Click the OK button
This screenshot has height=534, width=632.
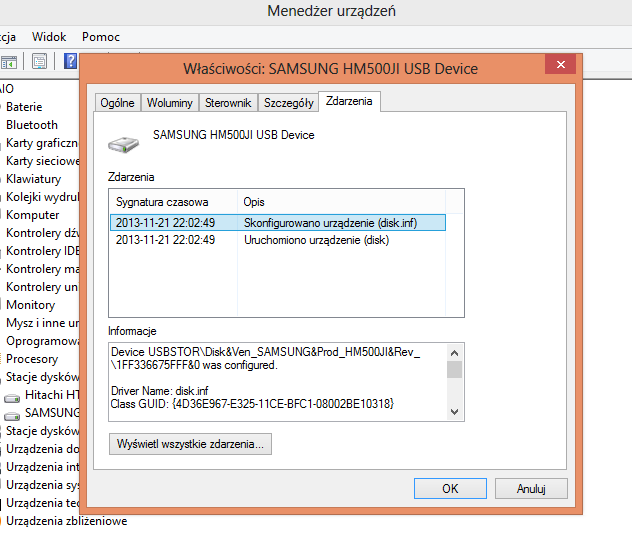pos(450,488)
